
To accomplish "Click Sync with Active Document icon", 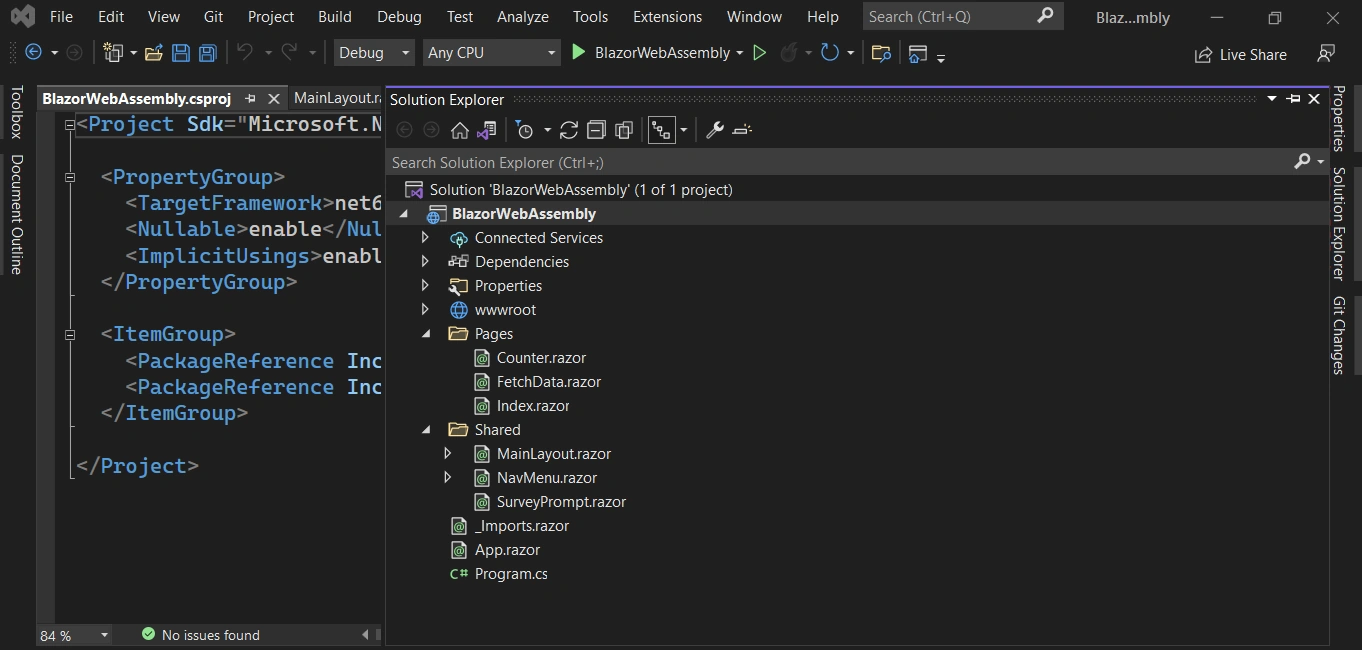I will 569,130.
